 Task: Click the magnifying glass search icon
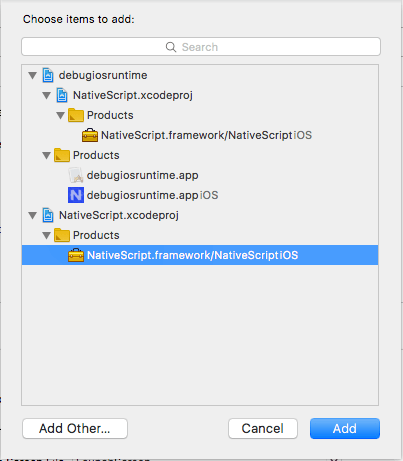point(171,47)
